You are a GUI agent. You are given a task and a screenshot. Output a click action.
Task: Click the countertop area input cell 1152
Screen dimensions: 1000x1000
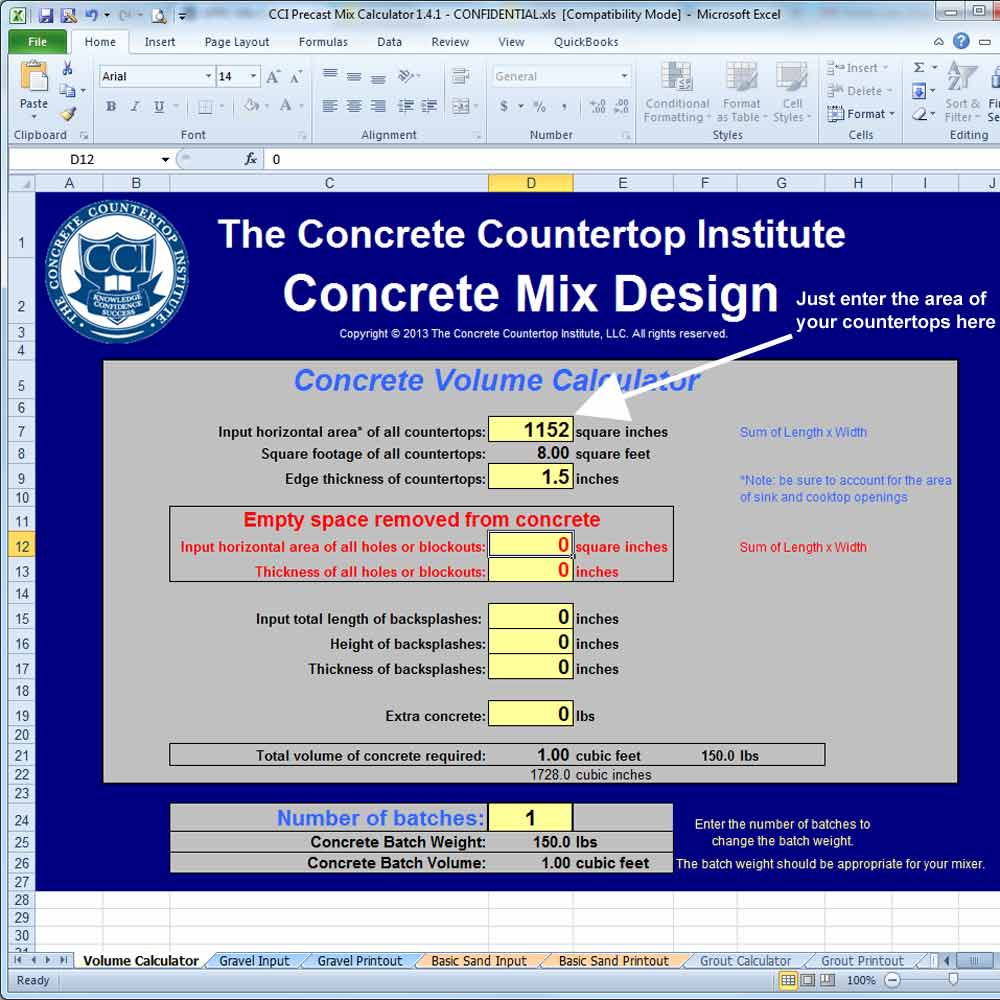point(531,430)
